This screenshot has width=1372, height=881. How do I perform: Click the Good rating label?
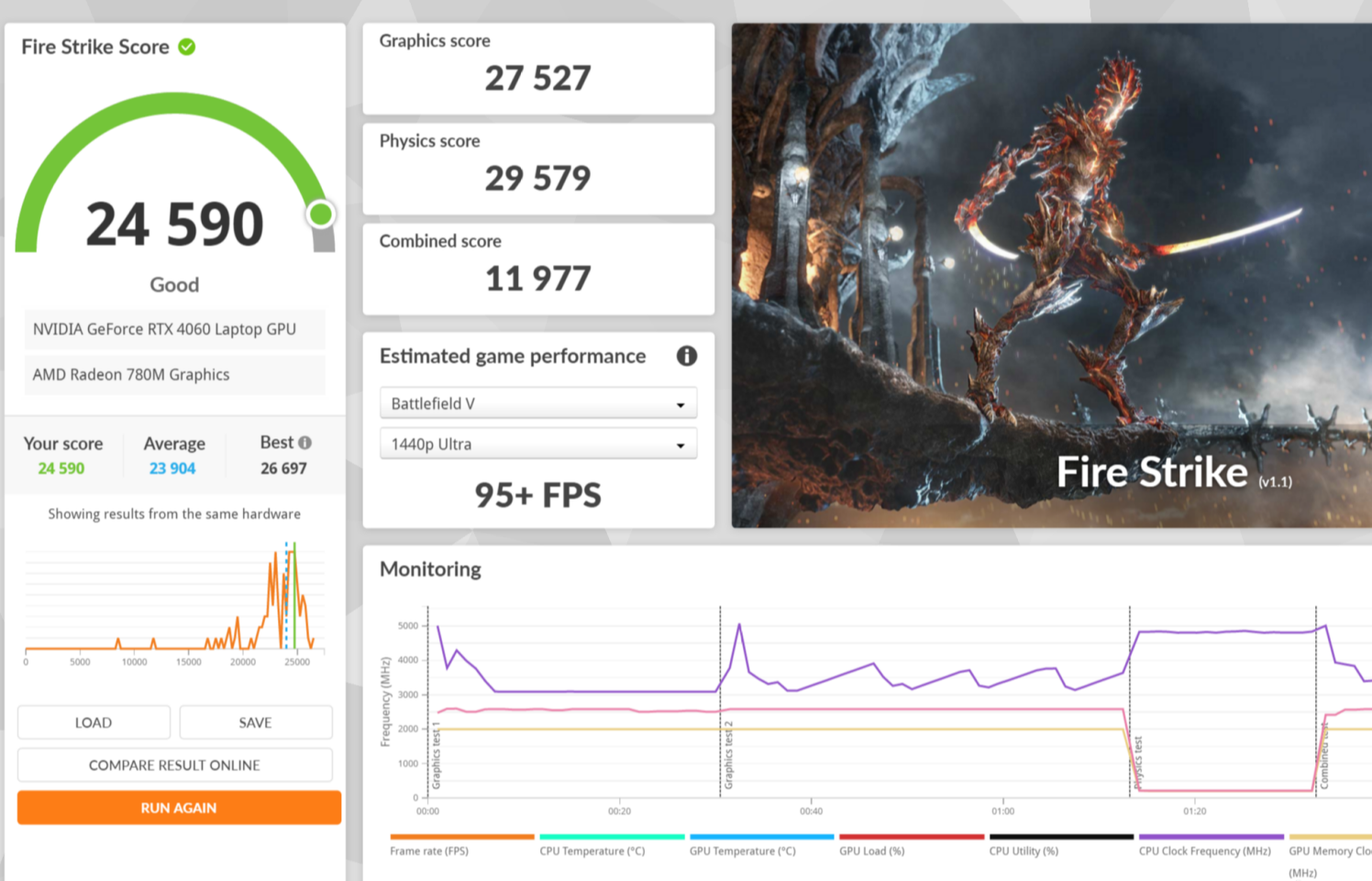click(x=174, y=285)
